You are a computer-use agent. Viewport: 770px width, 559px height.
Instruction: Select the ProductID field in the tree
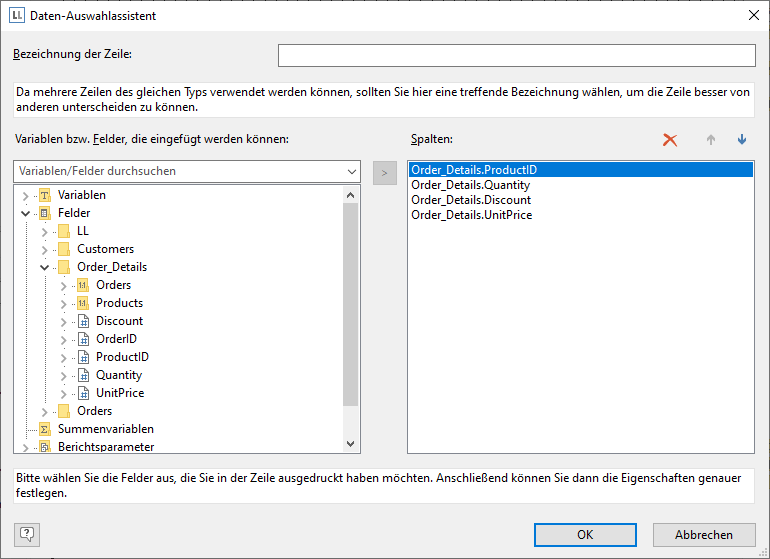(x=122, y=357)
